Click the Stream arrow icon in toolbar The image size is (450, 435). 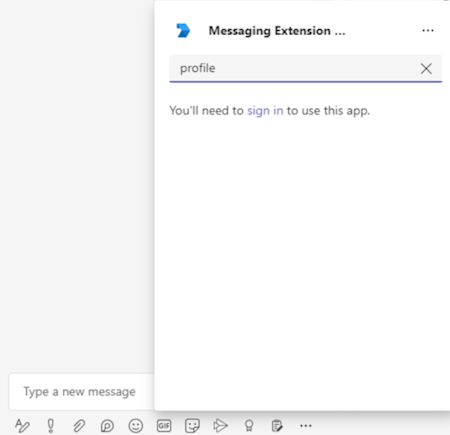point(220,426)
